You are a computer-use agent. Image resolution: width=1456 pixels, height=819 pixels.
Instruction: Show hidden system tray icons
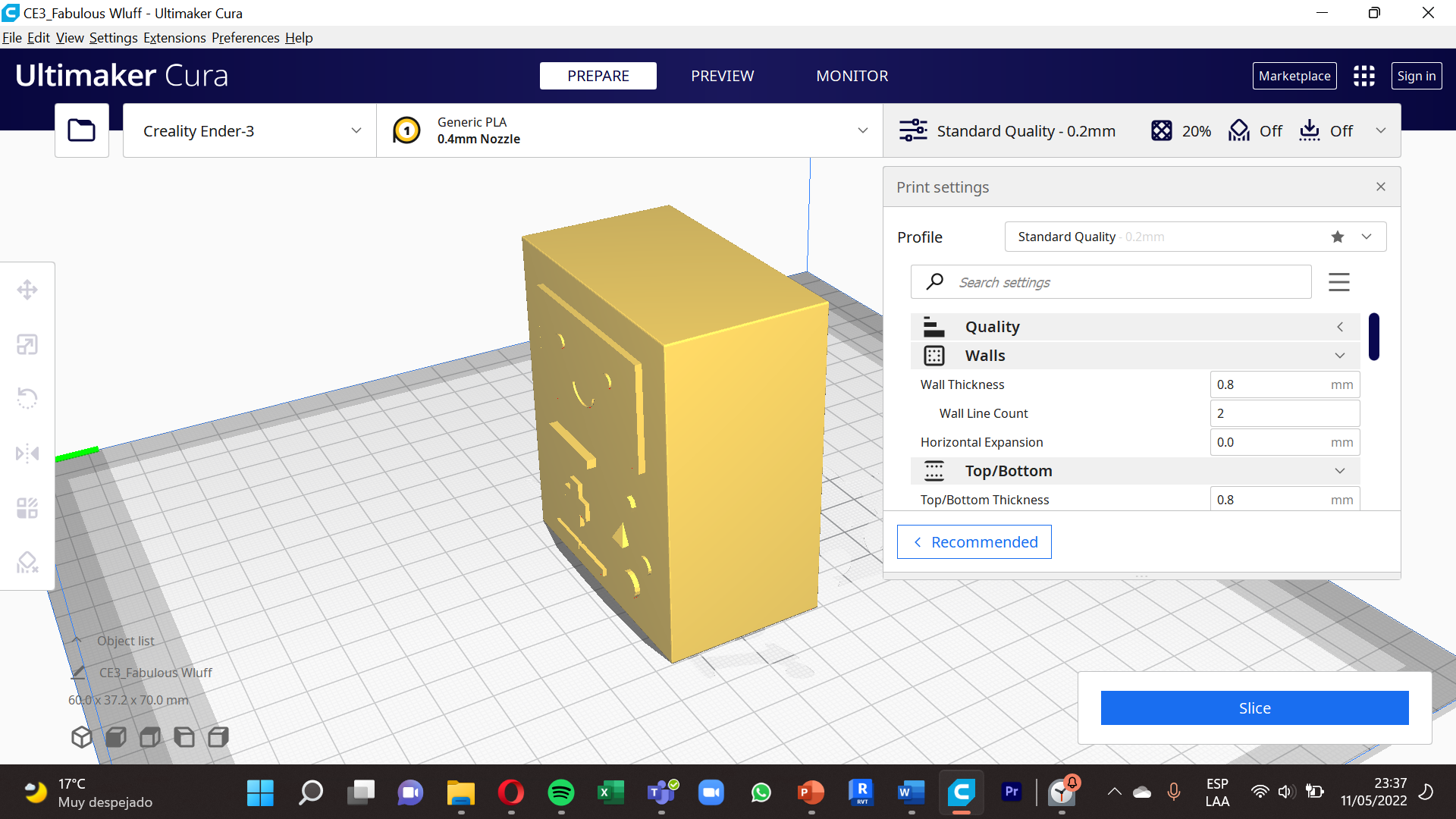pos(1114,792)
